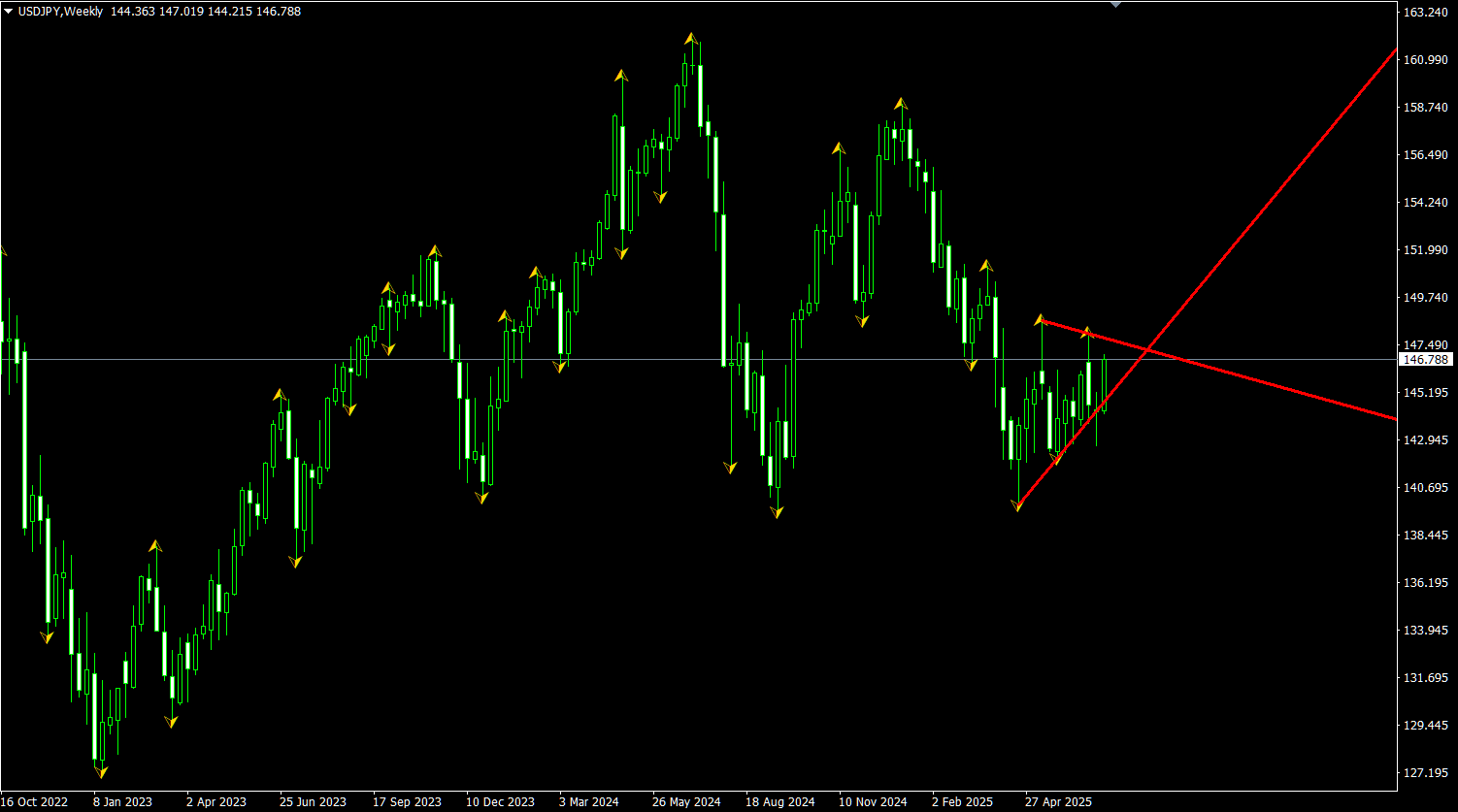Viewport: 1458px width, 812px height.
Task: Click the 145.195 price scale label
Action: click(1425, 392)
